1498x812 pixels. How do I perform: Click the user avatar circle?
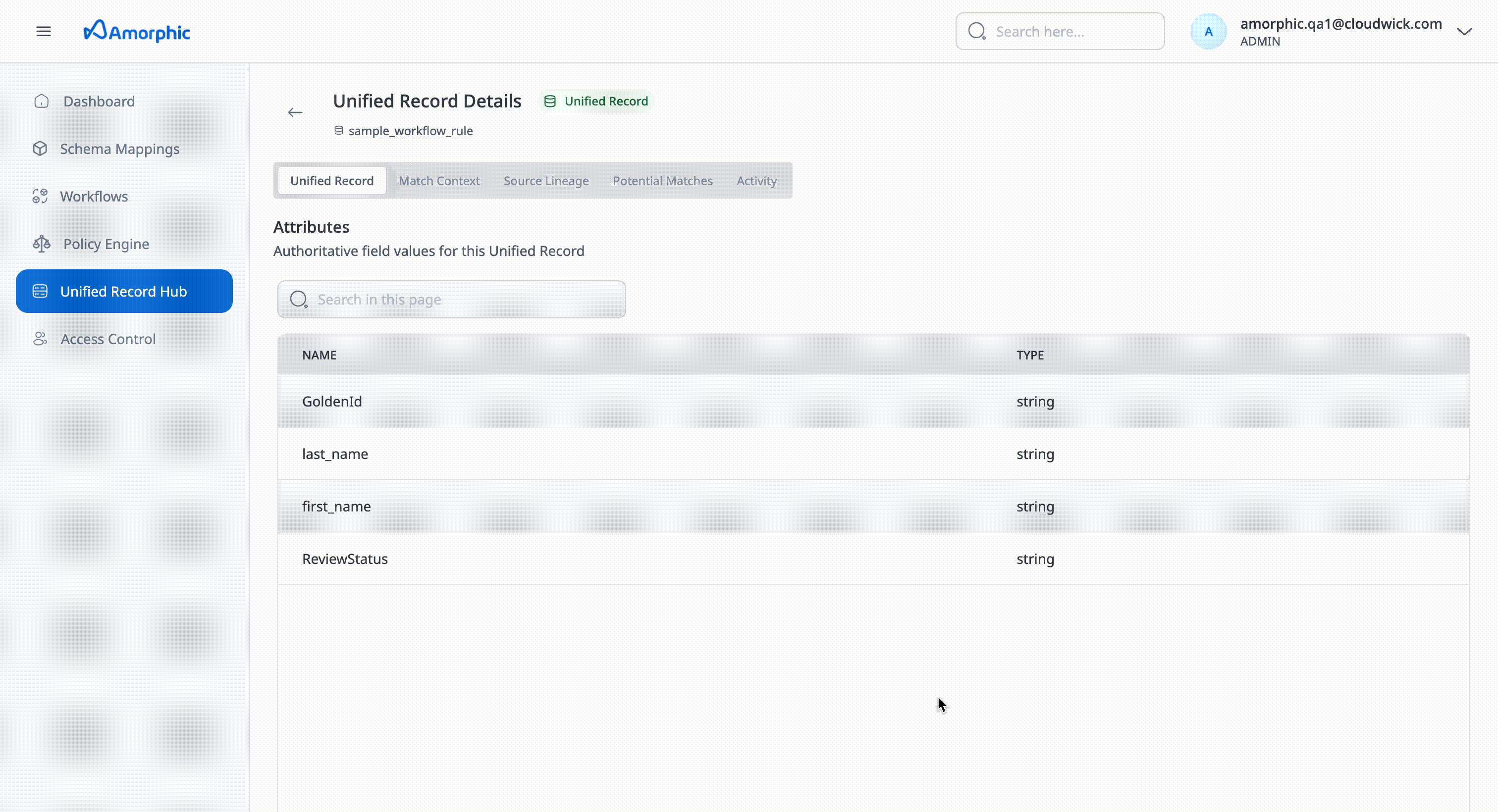tap(1208, 31)
